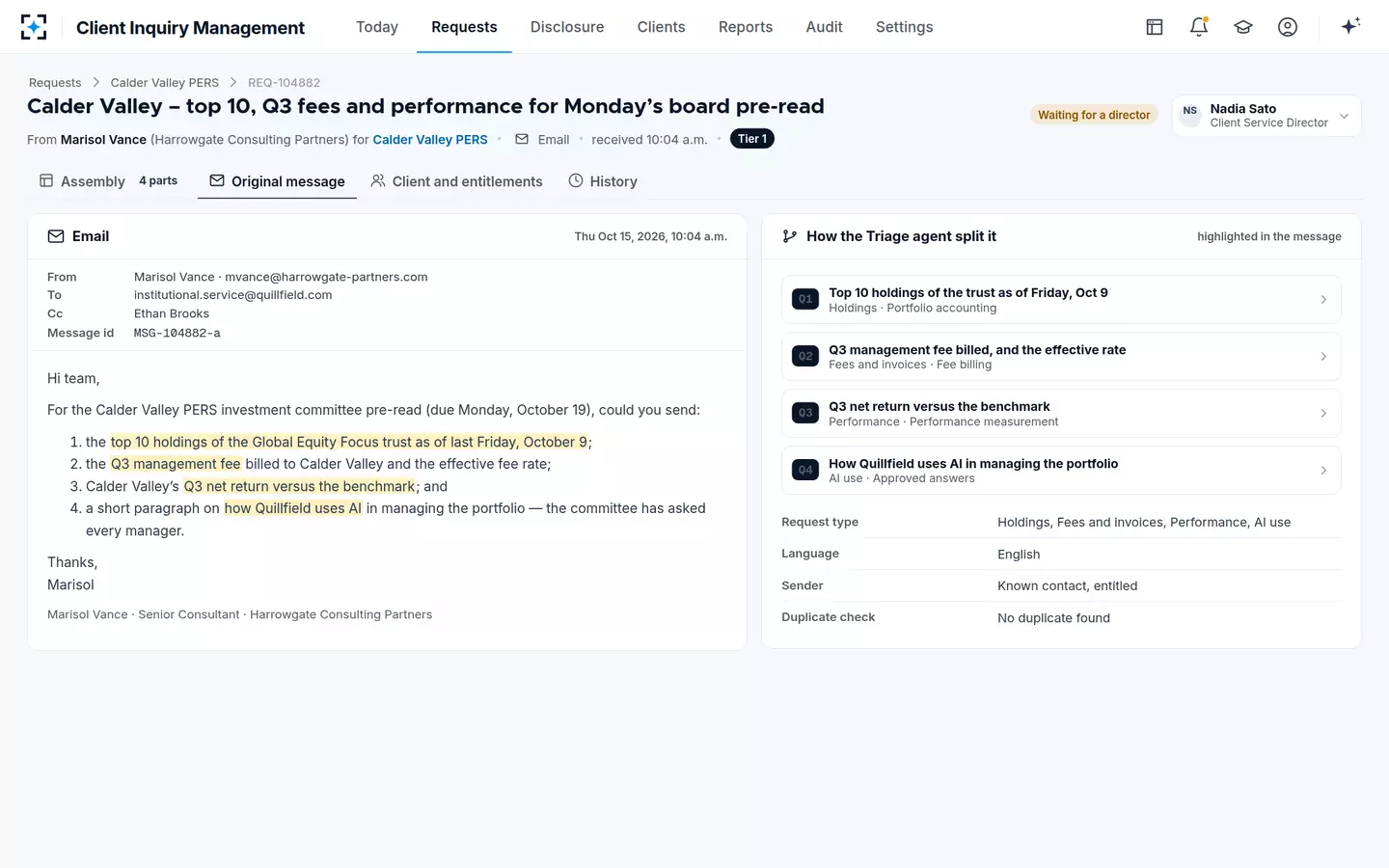Click the Tier 1 badge
Viewport: 1389px width, 868px height.
tap(752, 139)
